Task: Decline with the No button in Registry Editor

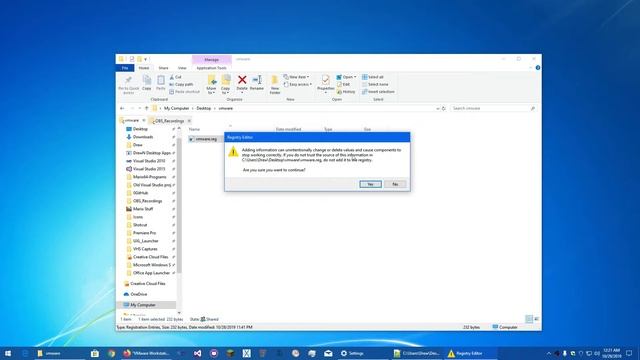Action: 395,184
